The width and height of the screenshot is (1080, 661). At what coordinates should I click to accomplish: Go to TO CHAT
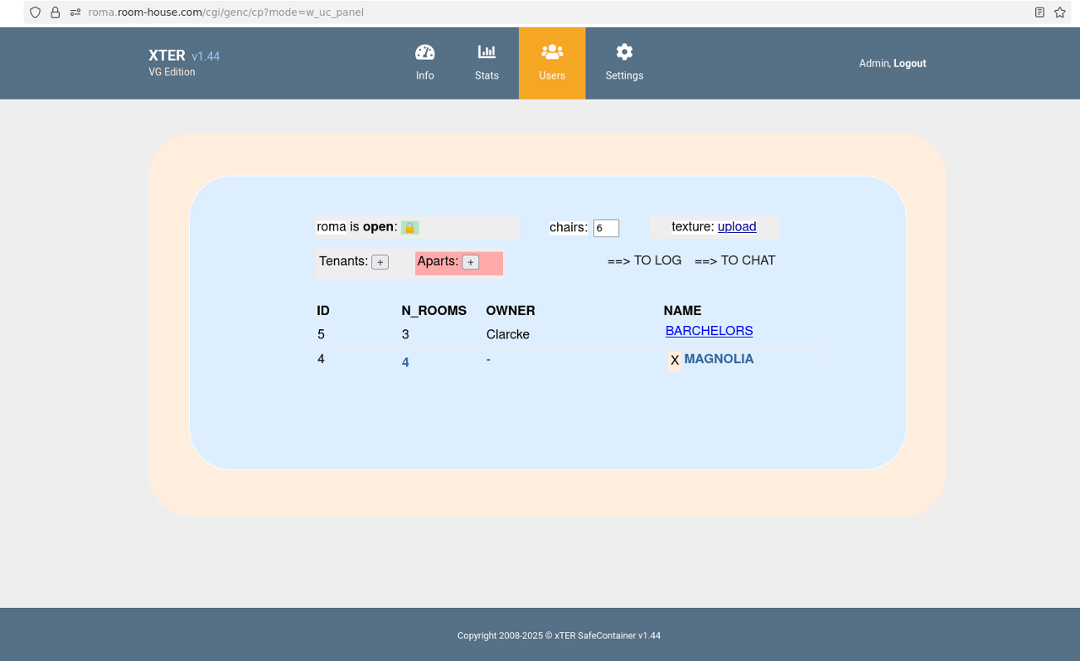[735, 261]
